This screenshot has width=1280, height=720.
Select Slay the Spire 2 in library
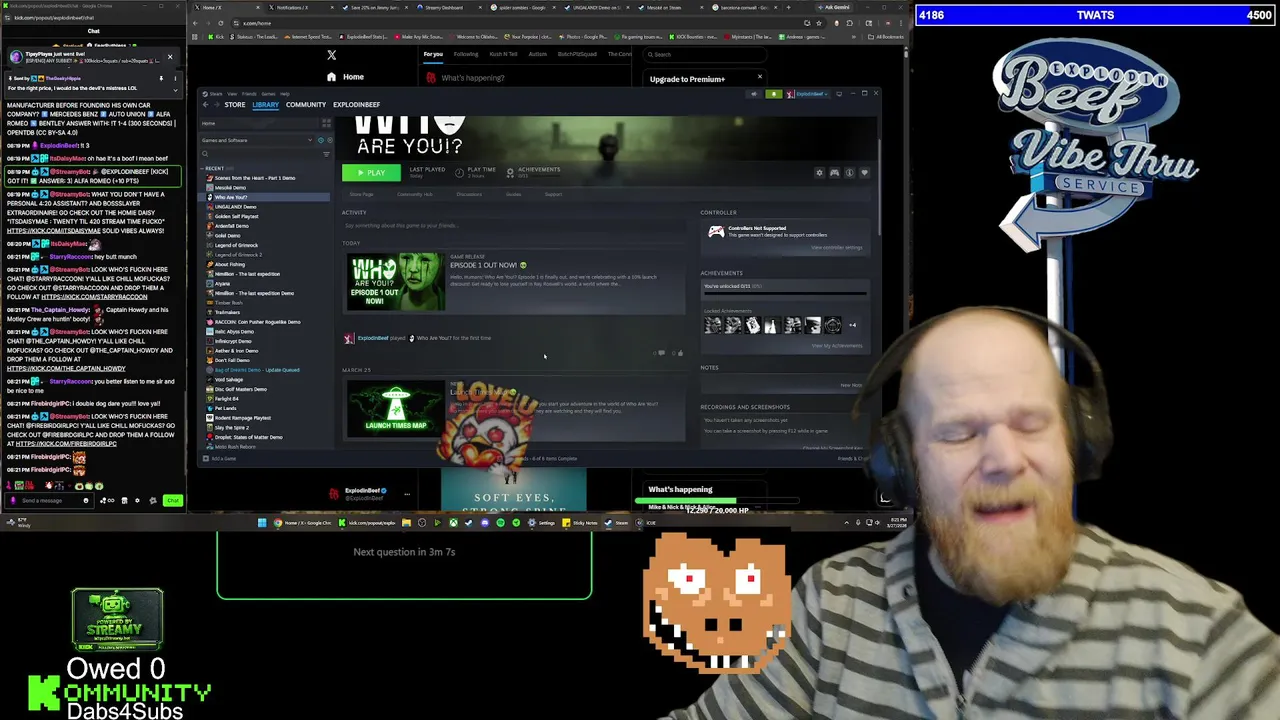[232, 427]
